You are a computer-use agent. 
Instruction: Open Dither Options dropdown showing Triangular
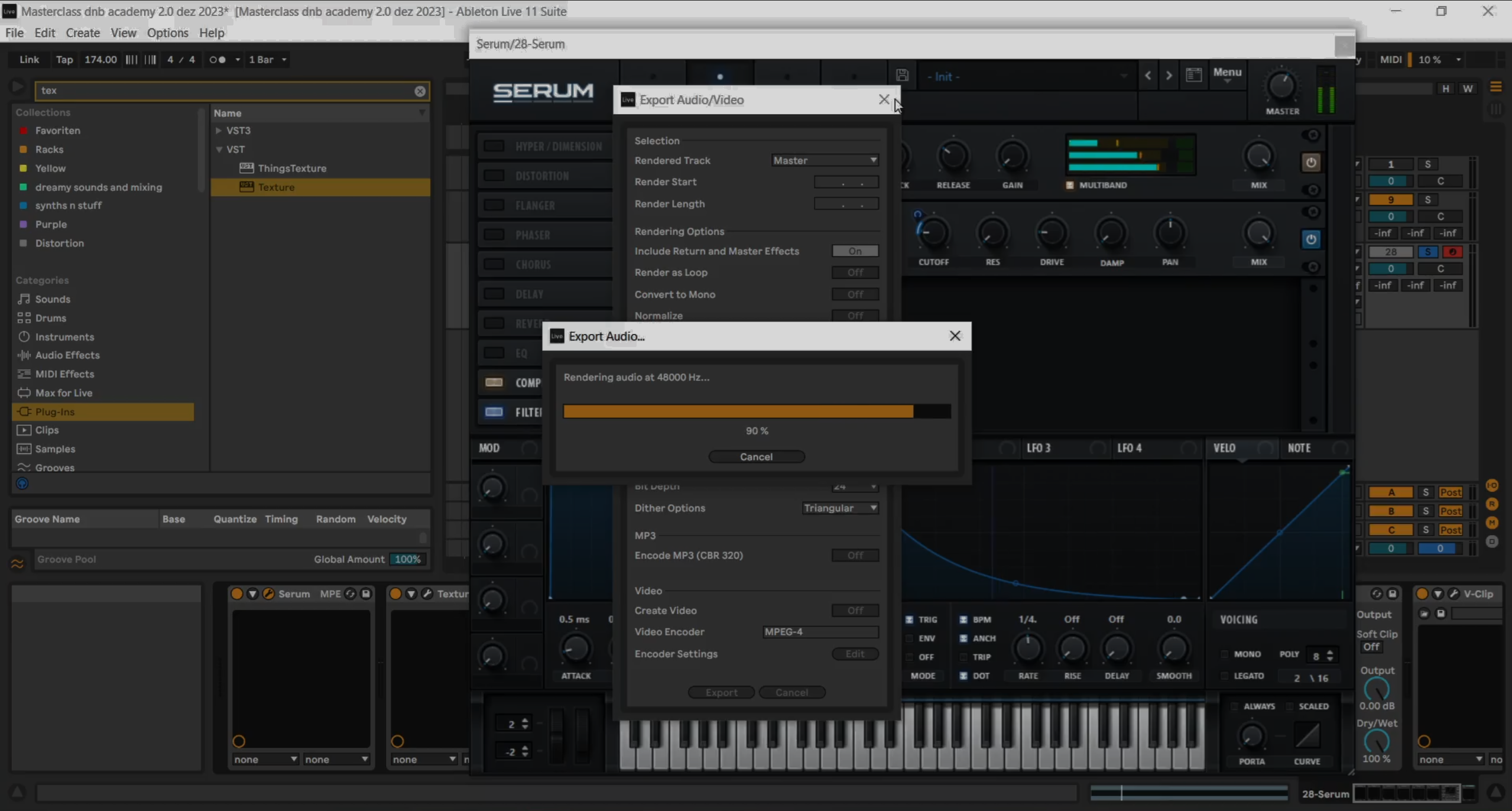(840, 508)
